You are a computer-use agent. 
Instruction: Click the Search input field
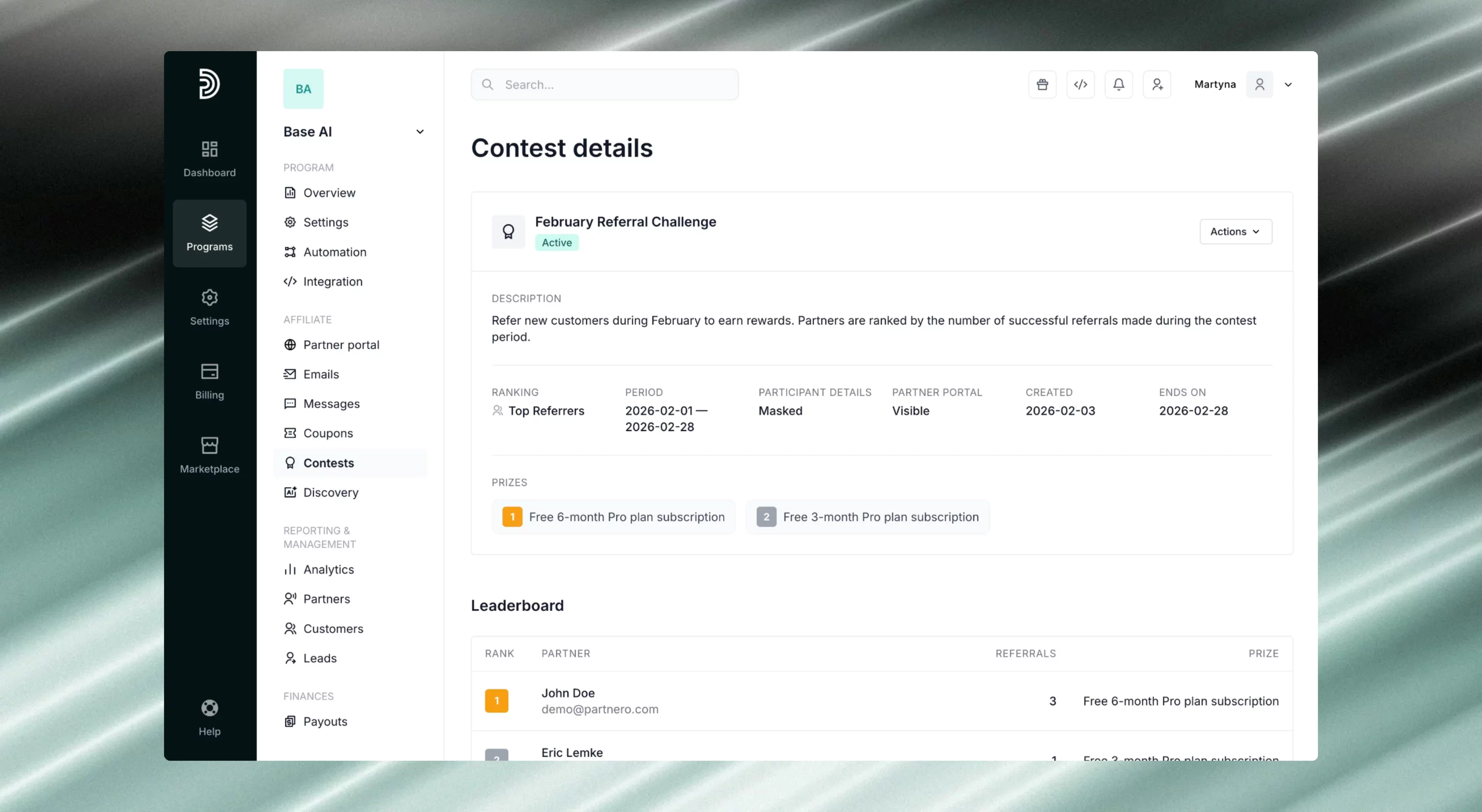pyautogui.click(x=604, y=84)
